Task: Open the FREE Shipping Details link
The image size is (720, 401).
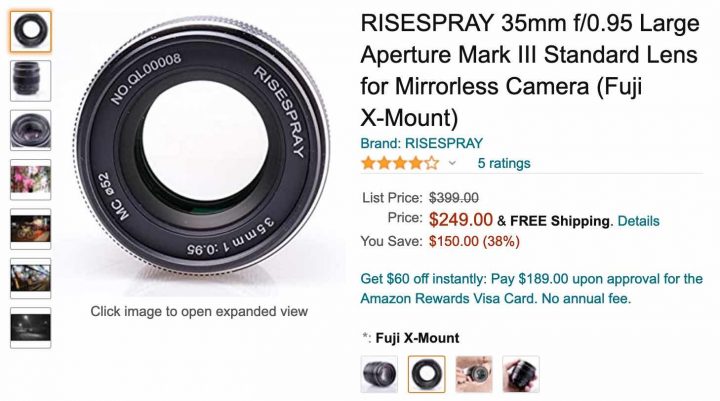Action: [x=638, y=221]
